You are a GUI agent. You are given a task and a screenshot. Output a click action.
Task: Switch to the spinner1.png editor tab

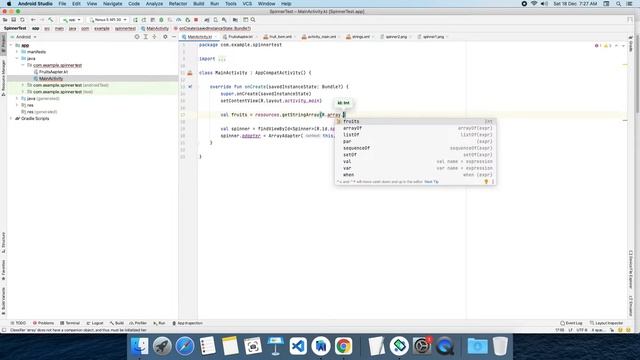click(433, 37)
